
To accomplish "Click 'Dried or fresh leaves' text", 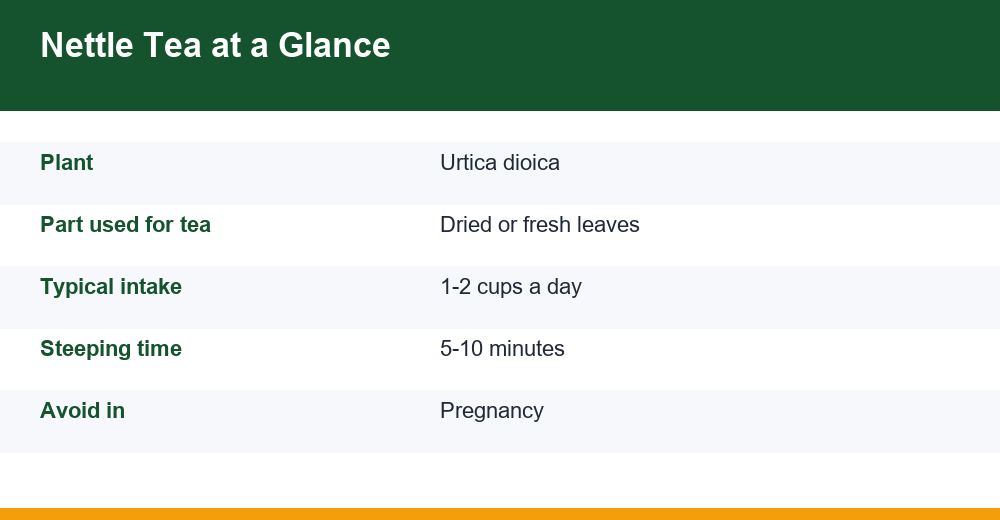I will [x=540, y=225].
